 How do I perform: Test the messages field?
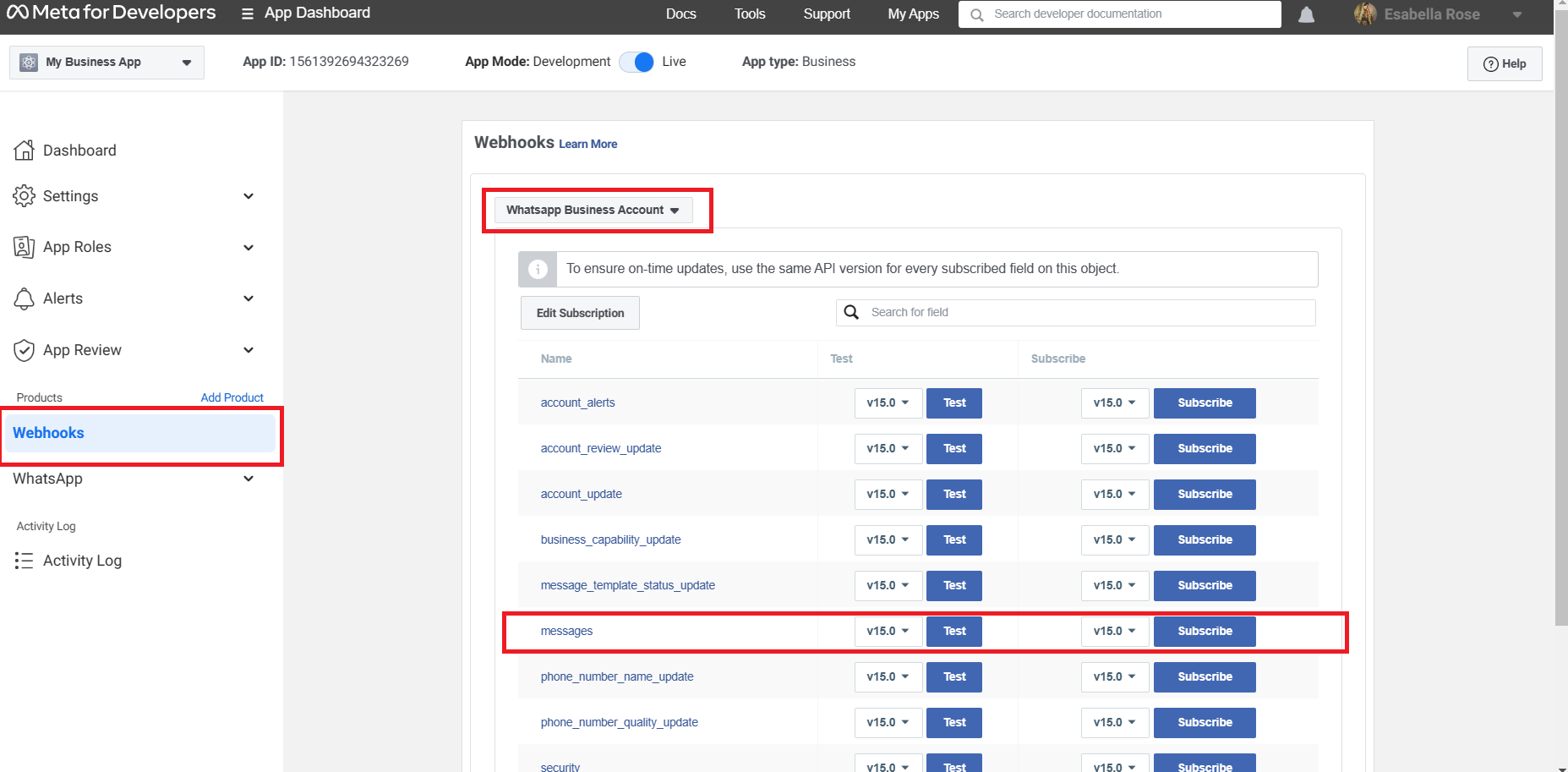click(x=954, y=632)
